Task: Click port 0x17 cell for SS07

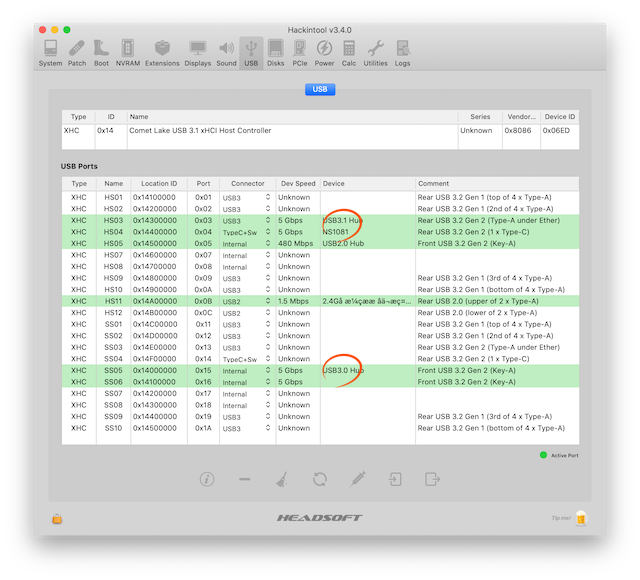Action: 203,393
